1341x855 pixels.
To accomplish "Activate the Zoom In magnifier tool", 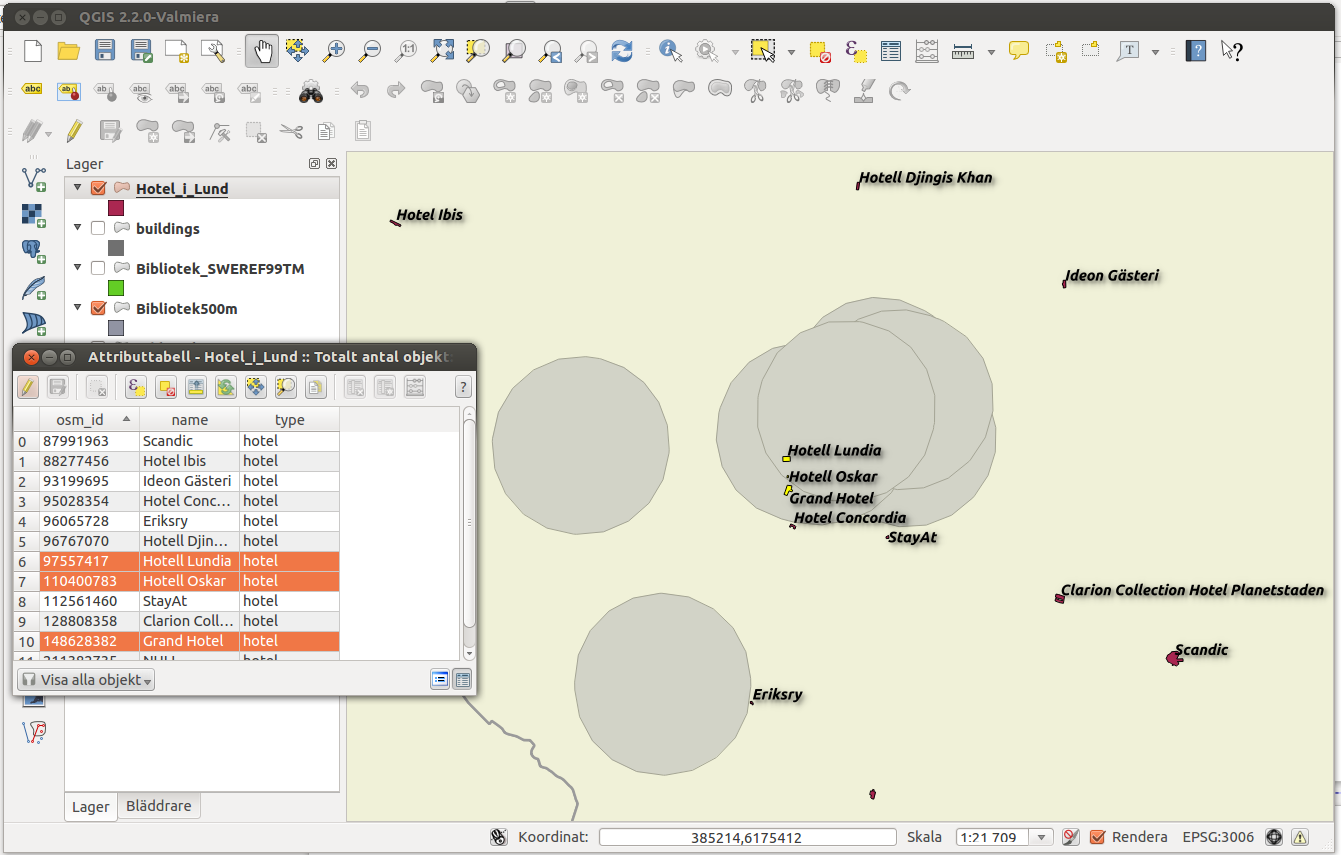I will point(333,51).
